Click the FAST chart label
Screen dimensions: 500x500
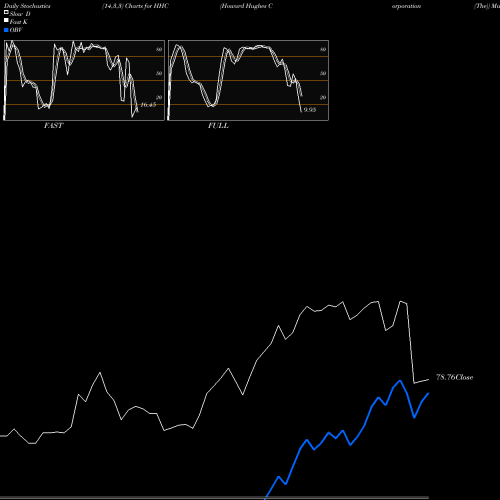pos(53,126)
